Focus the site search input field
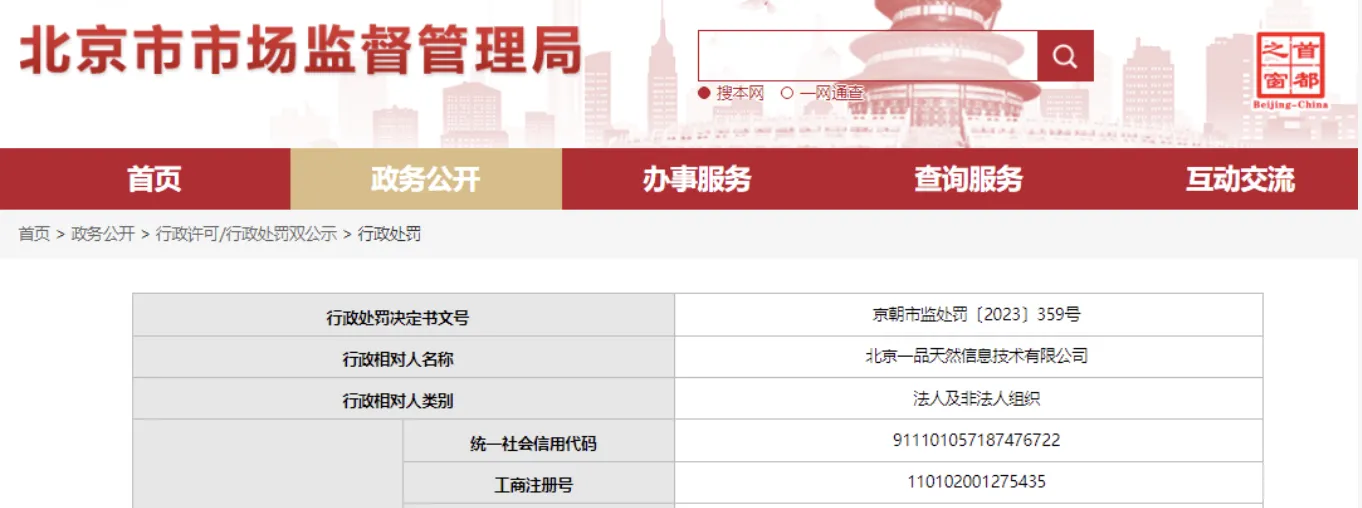Screen dimensions: 1362x508 click(868, 56)
